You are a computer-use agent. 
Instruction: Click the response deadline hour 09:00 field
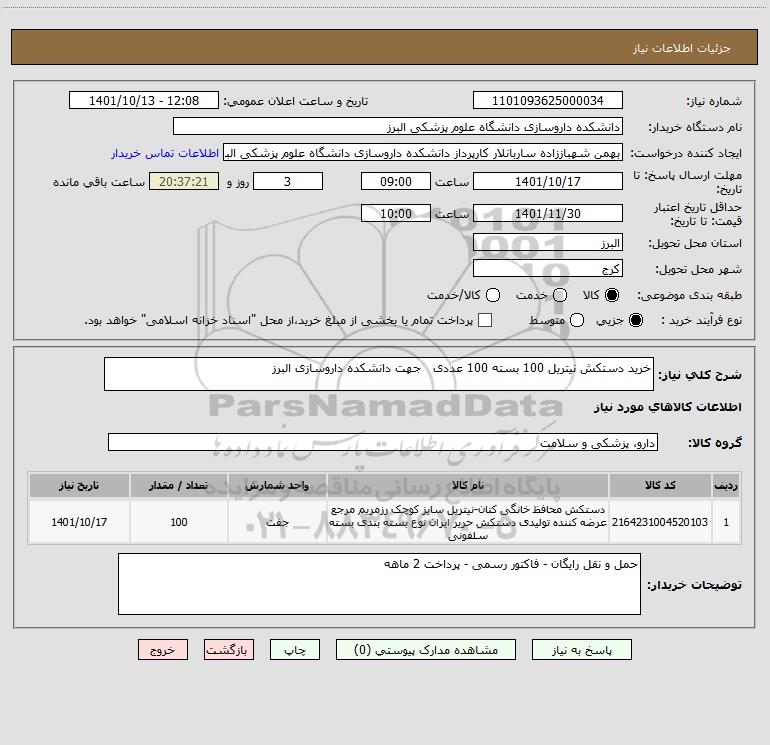[396, 181]
